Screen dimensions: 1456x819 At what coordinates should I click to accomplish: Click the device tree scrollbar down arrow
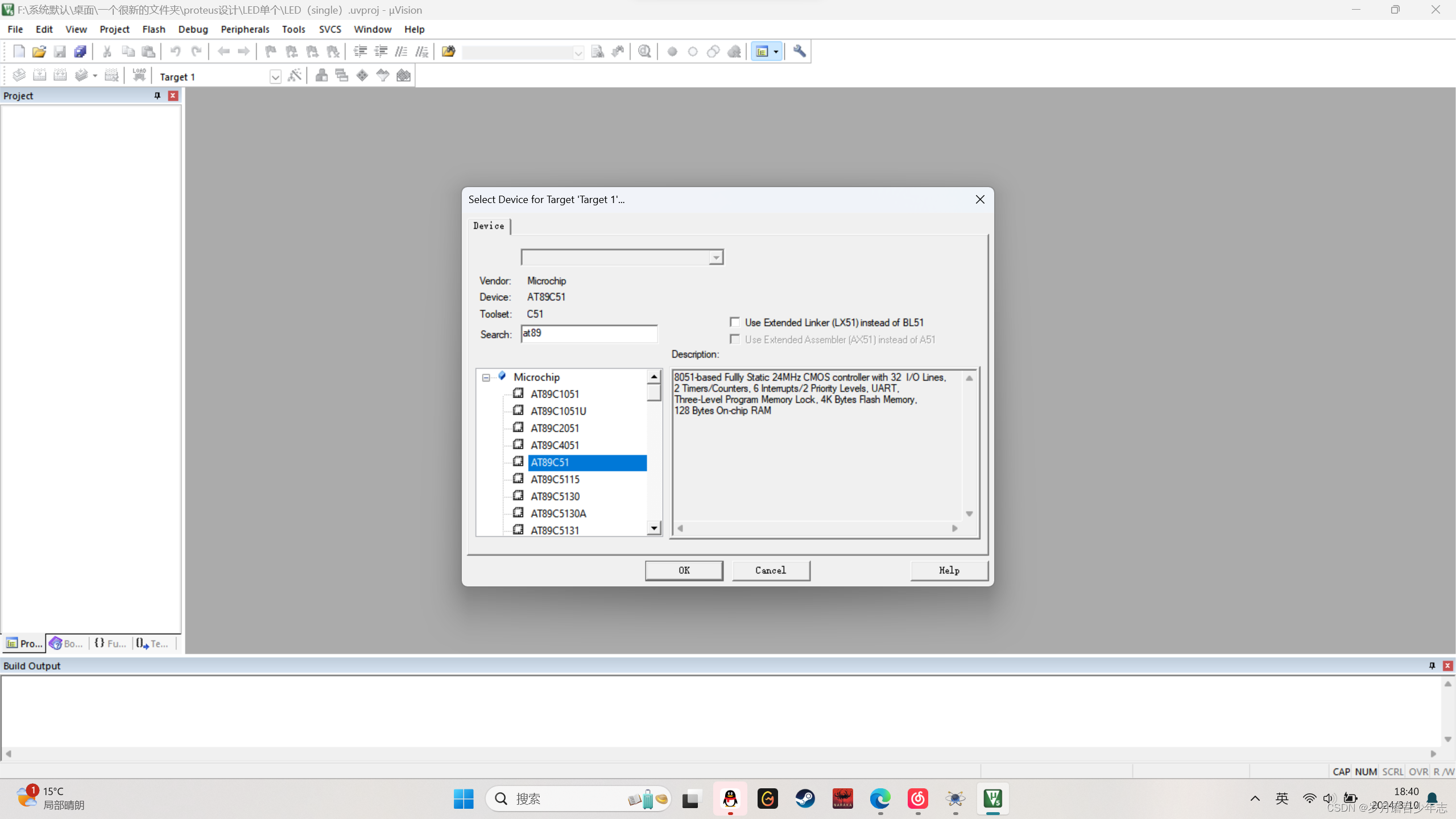(x=654, y=528)
